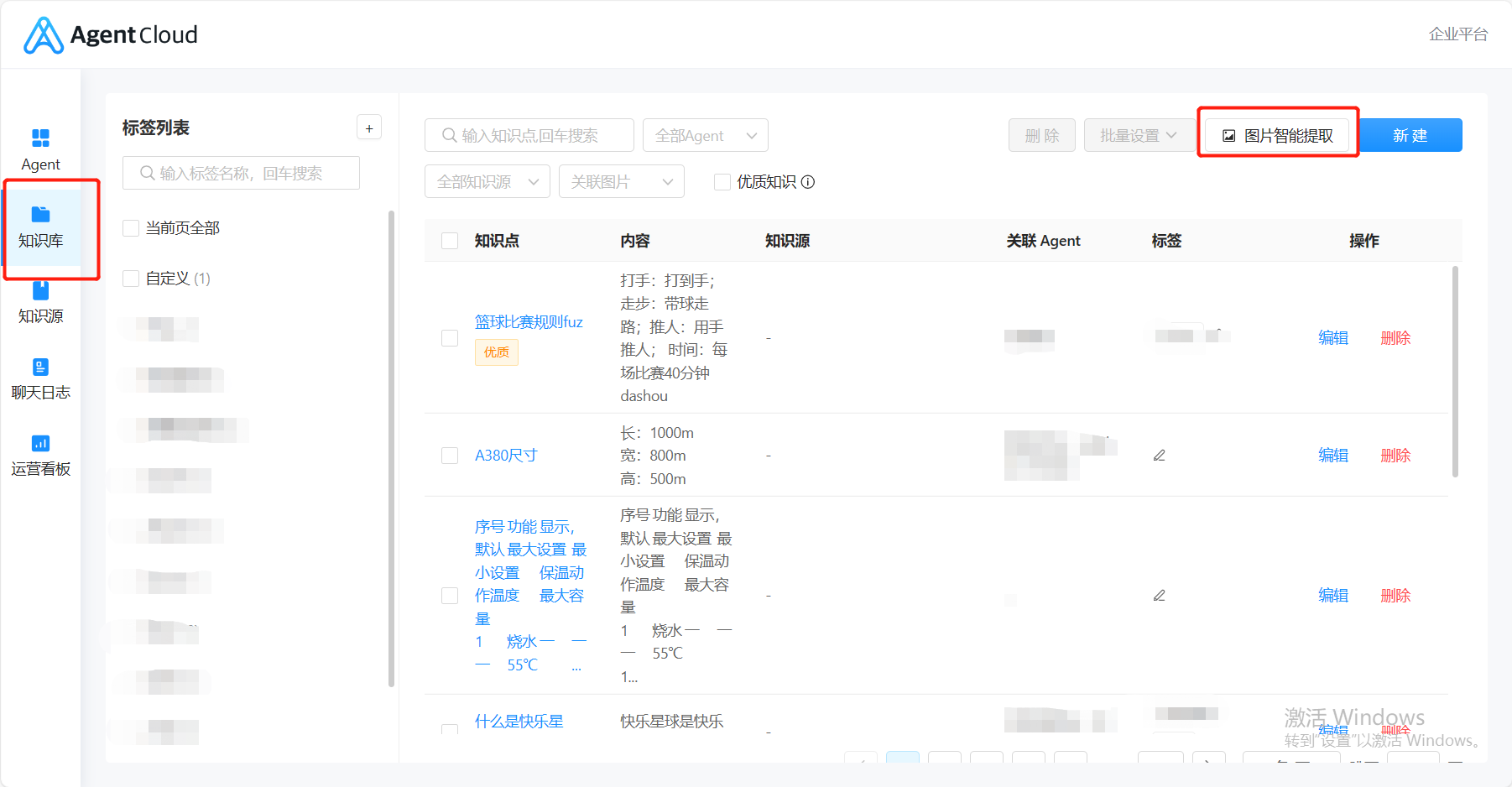Check the 当前页全部 tag checkbox
The image size is (1512, 787).
131,228
